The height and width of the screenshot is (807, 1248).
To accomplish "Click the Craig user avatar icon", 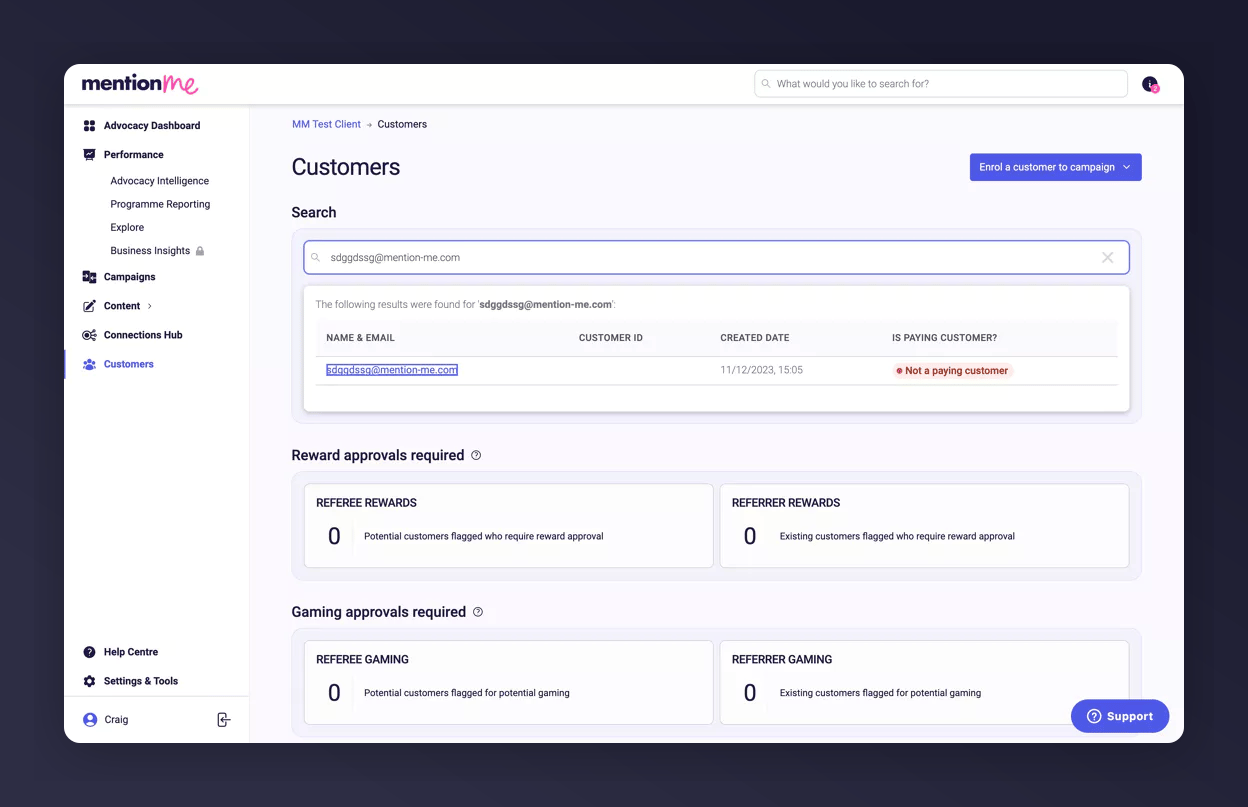I will [x=90, y=720].
